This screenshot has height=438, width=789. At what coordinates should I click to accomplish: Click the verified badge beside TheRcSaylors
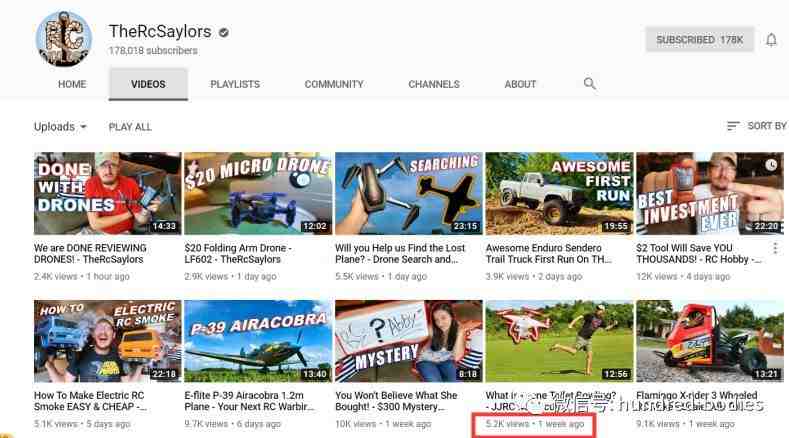tap(224, 32)
